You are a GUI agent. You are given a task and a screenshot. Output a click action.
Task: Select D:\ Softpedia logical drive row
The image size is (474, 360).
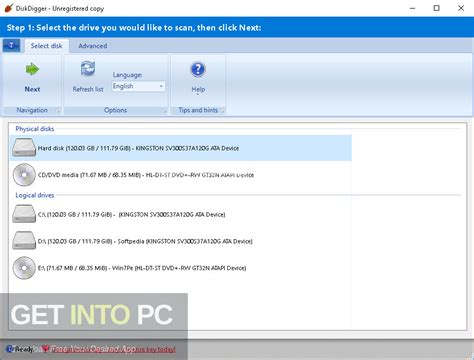(x=180, y=241)
